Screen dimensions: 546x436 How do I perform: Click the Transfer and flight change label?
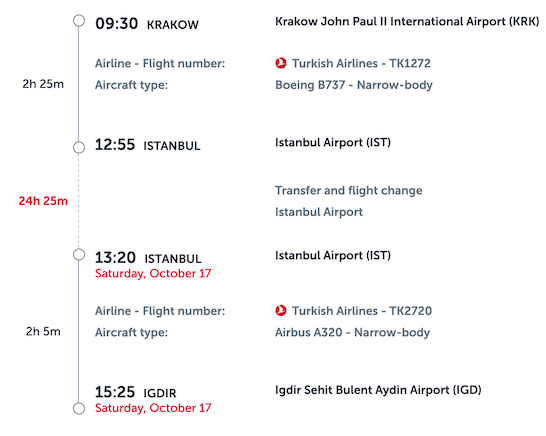pyautogui.click(x=349, y=190)
